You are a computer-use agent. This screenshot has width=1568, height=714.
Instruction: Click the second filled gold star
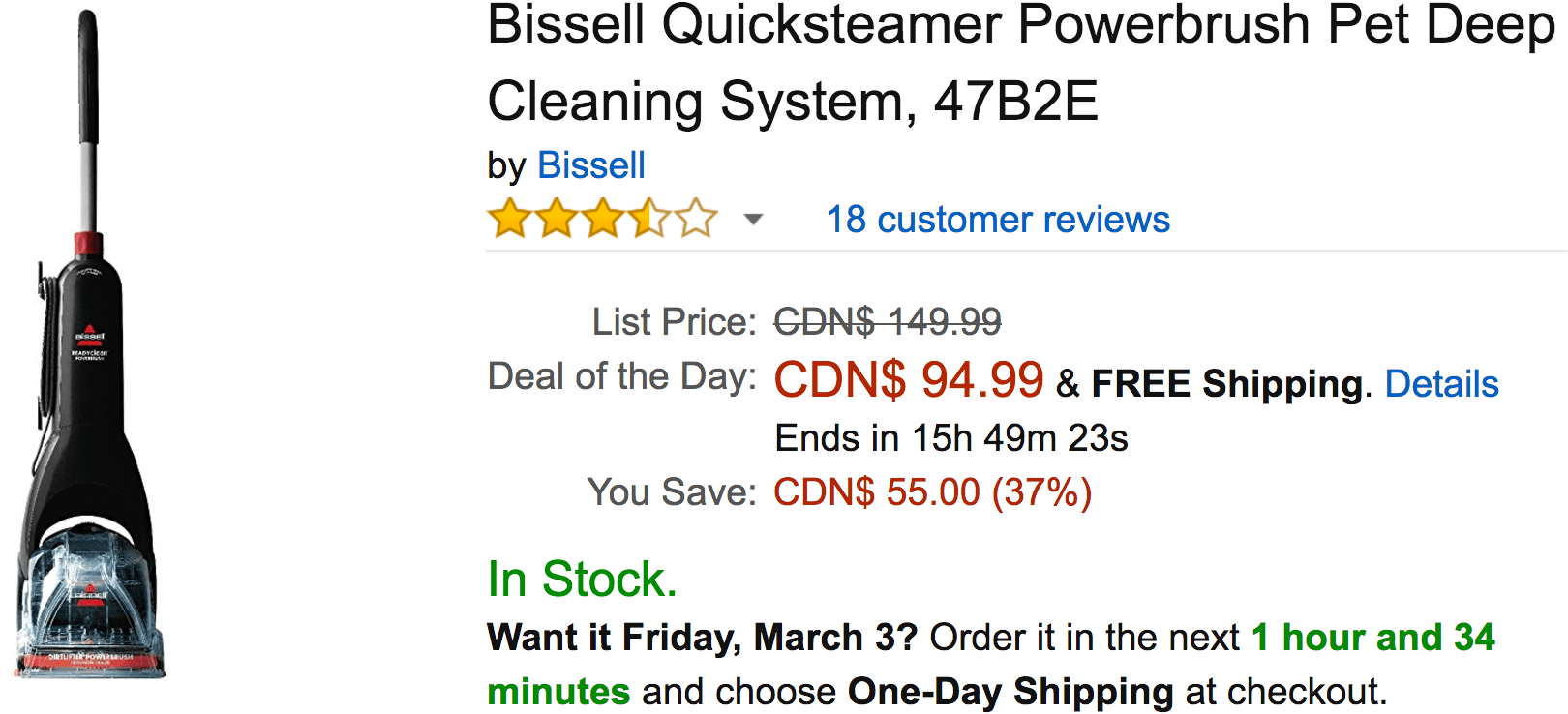pos(556,219)
